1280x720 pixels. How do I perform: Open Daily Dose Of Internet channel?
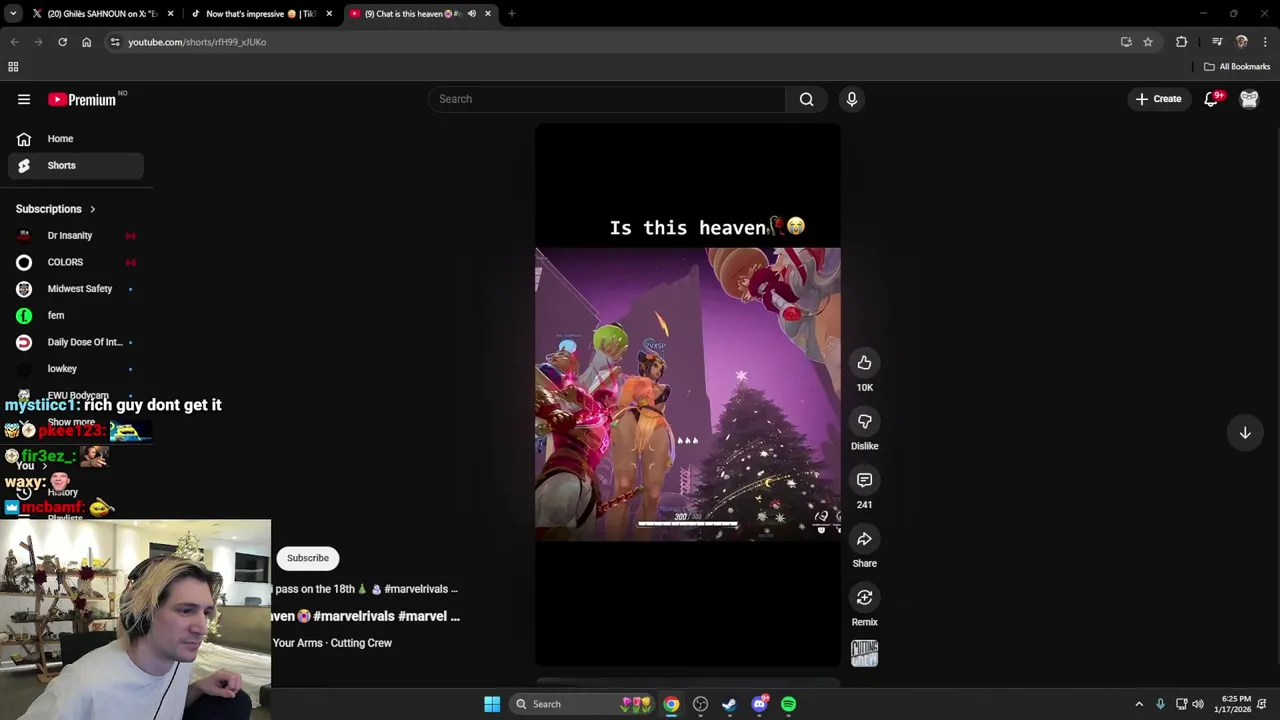(76, 342)
